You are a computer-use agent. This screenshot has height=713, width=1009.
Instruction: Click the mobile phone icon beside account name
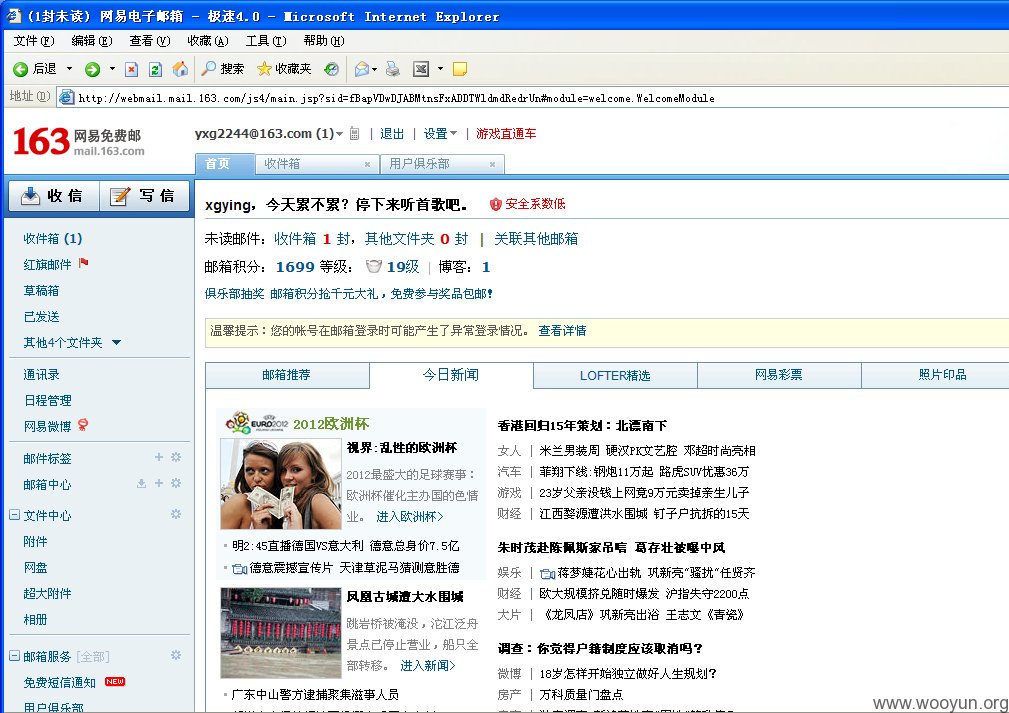point(355,134)
